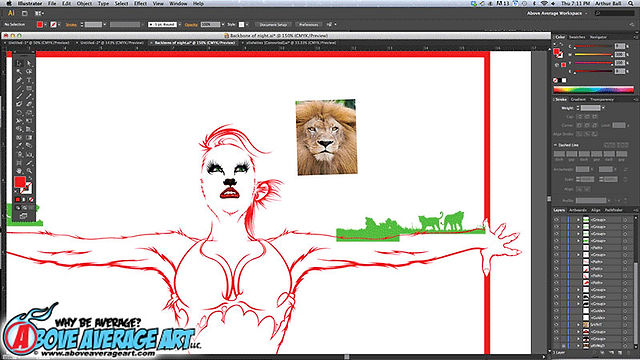Open the Arrange Documents dropdown
The height and width of the screenshot is (360, 640).
tap(39, 13)
